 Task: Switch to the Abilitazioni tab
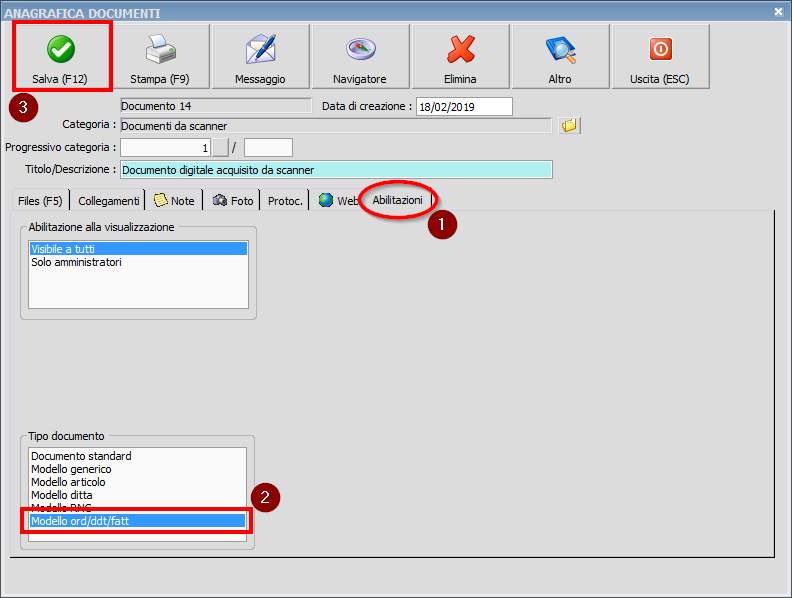[397, 200]
